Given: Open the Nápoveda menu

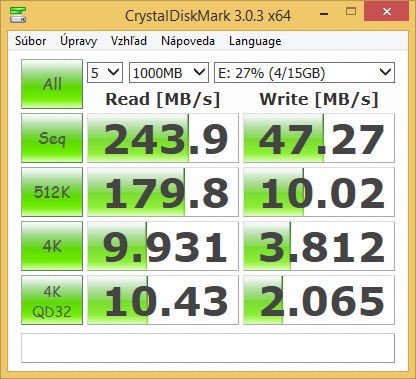Looking at the screenshot, I should (x=188, y=41).
